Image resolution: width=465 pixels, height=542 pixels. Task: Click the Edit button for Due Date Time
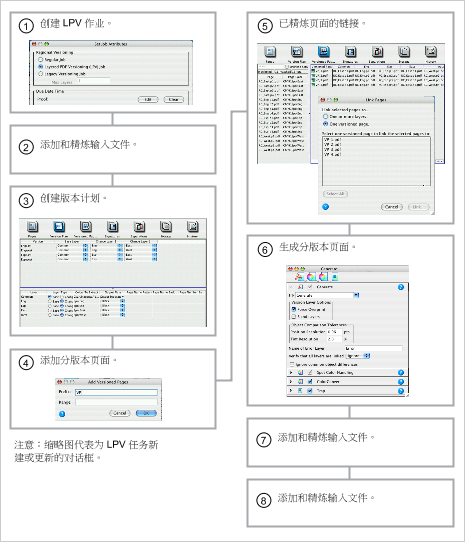pyautogui.click(x=148, y=100)
